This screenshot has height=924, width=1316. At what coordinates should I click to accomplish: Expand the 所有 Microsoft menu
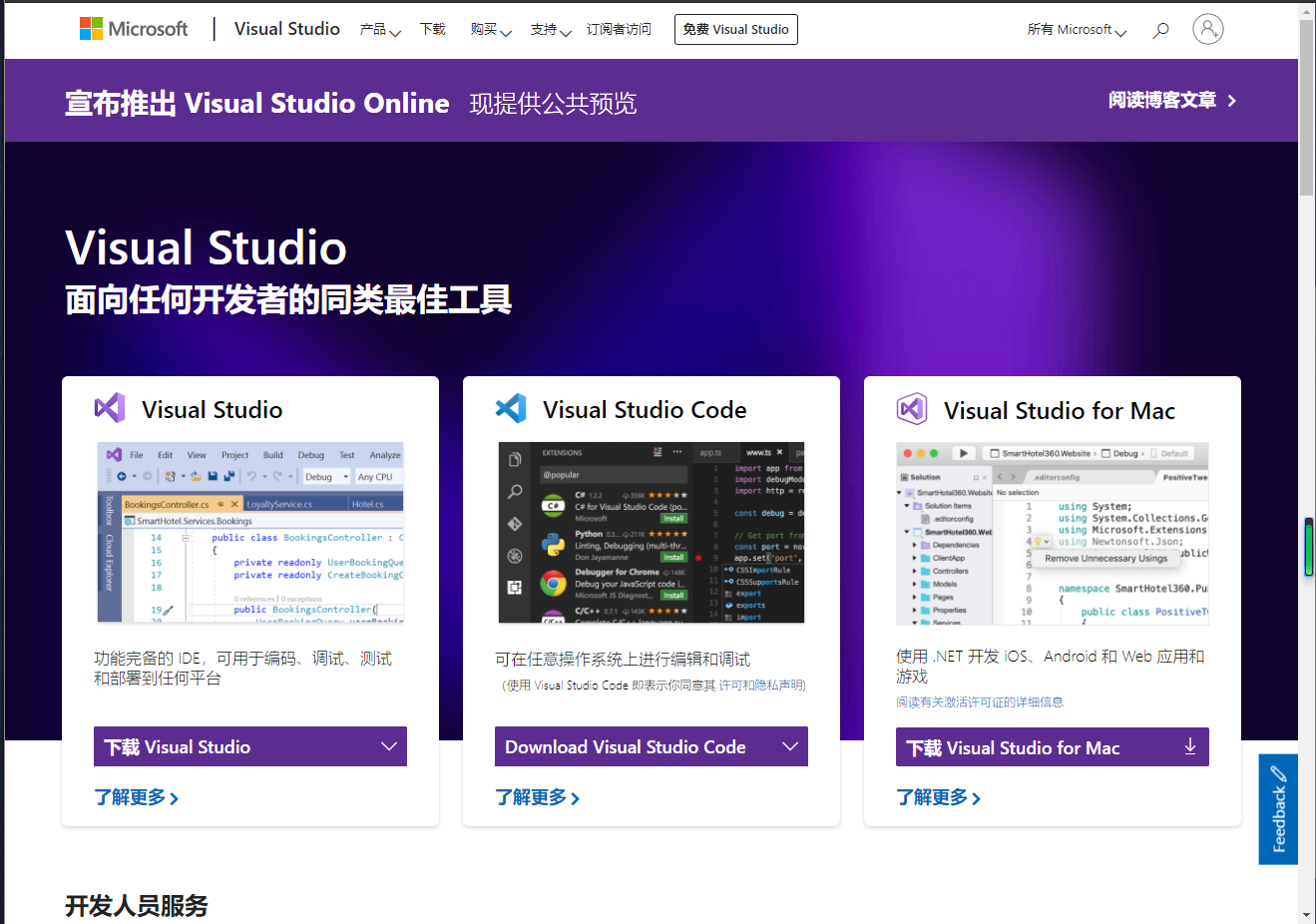pos(1077,30)
